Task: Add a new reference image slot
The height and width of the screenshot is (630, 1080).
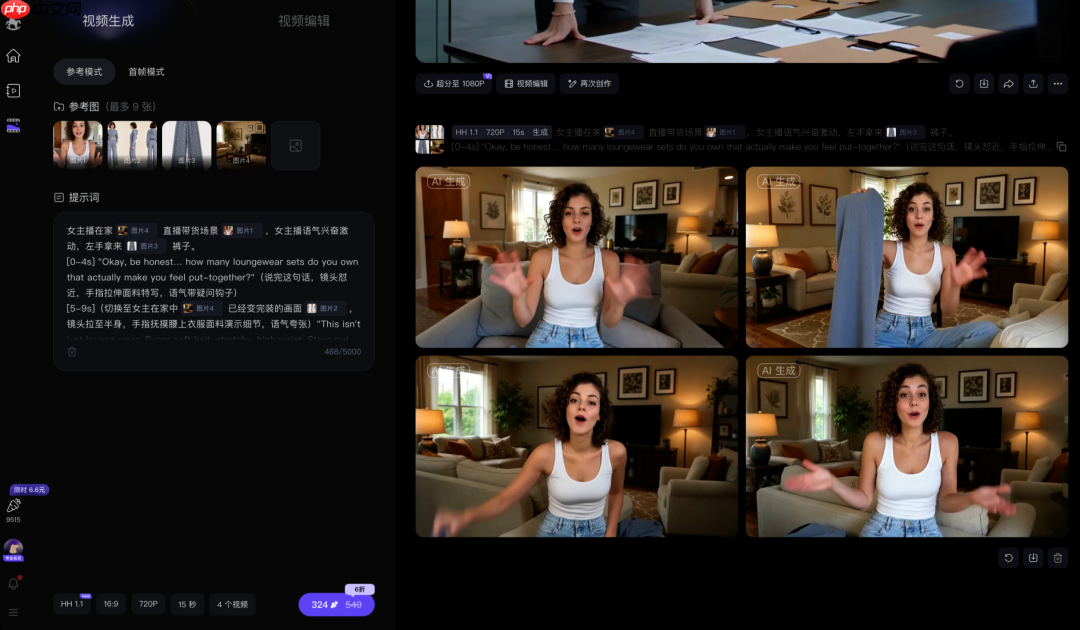Action: pos(295,145)
